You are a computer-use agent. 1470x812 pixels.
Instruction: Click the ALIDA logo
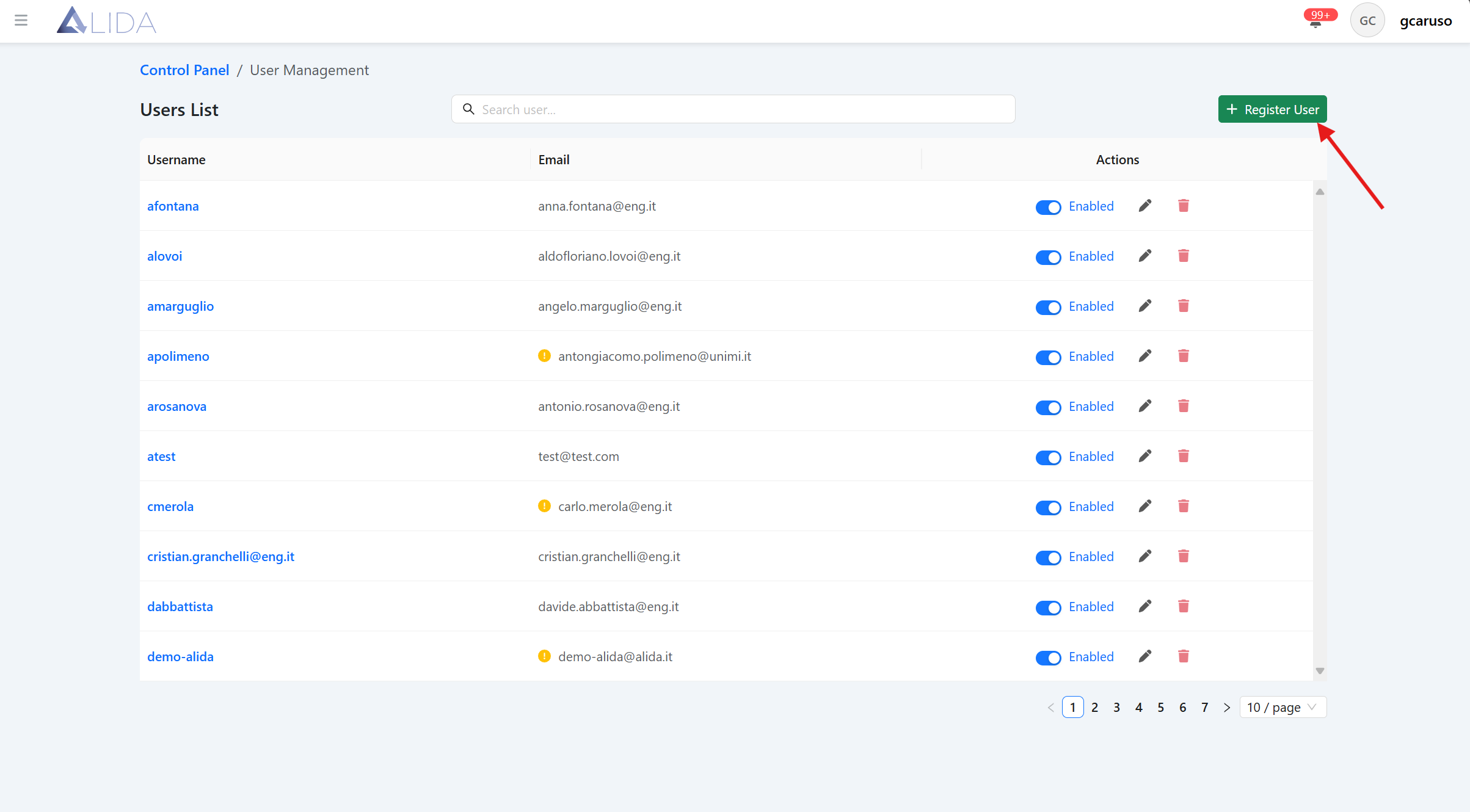(x=106, y=21)
